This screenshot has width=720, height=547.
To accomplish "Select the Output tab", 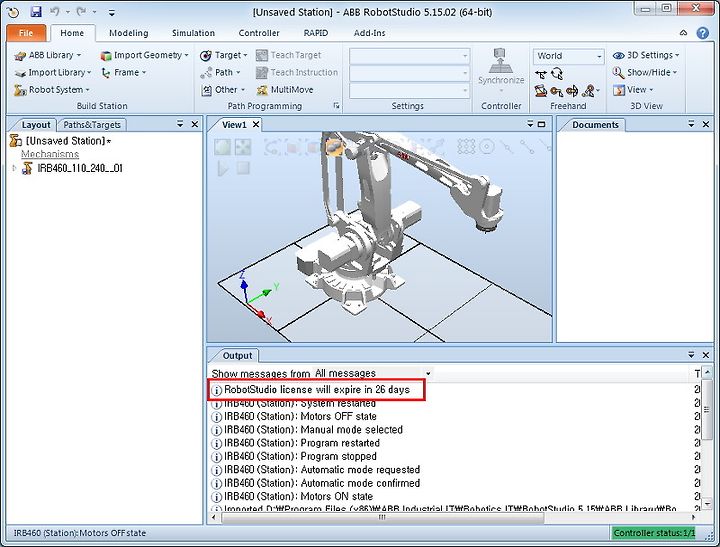I will click(x=237, y=355).
